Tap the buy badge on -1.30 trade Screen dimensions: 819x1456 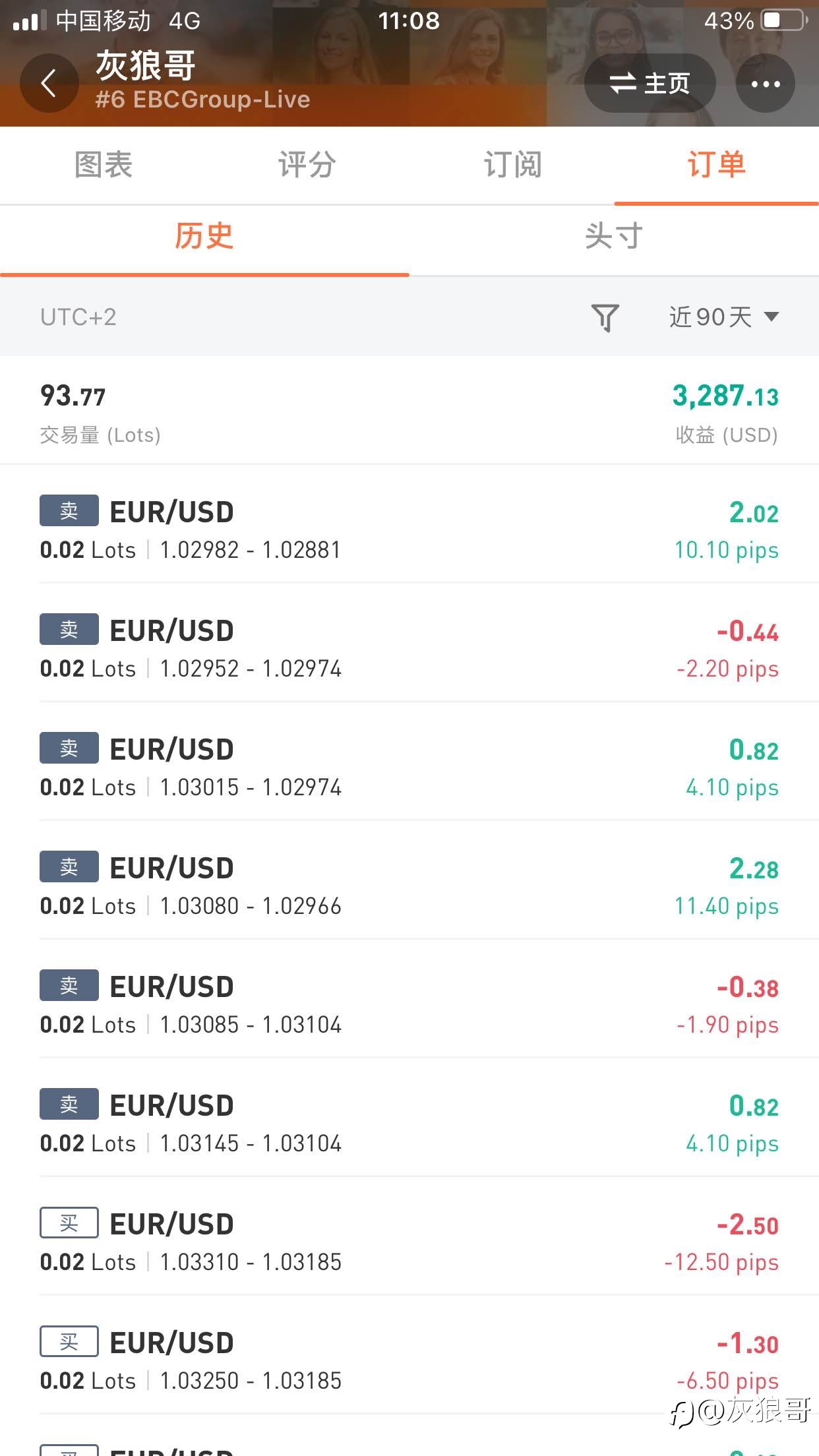coord(69,1341)
